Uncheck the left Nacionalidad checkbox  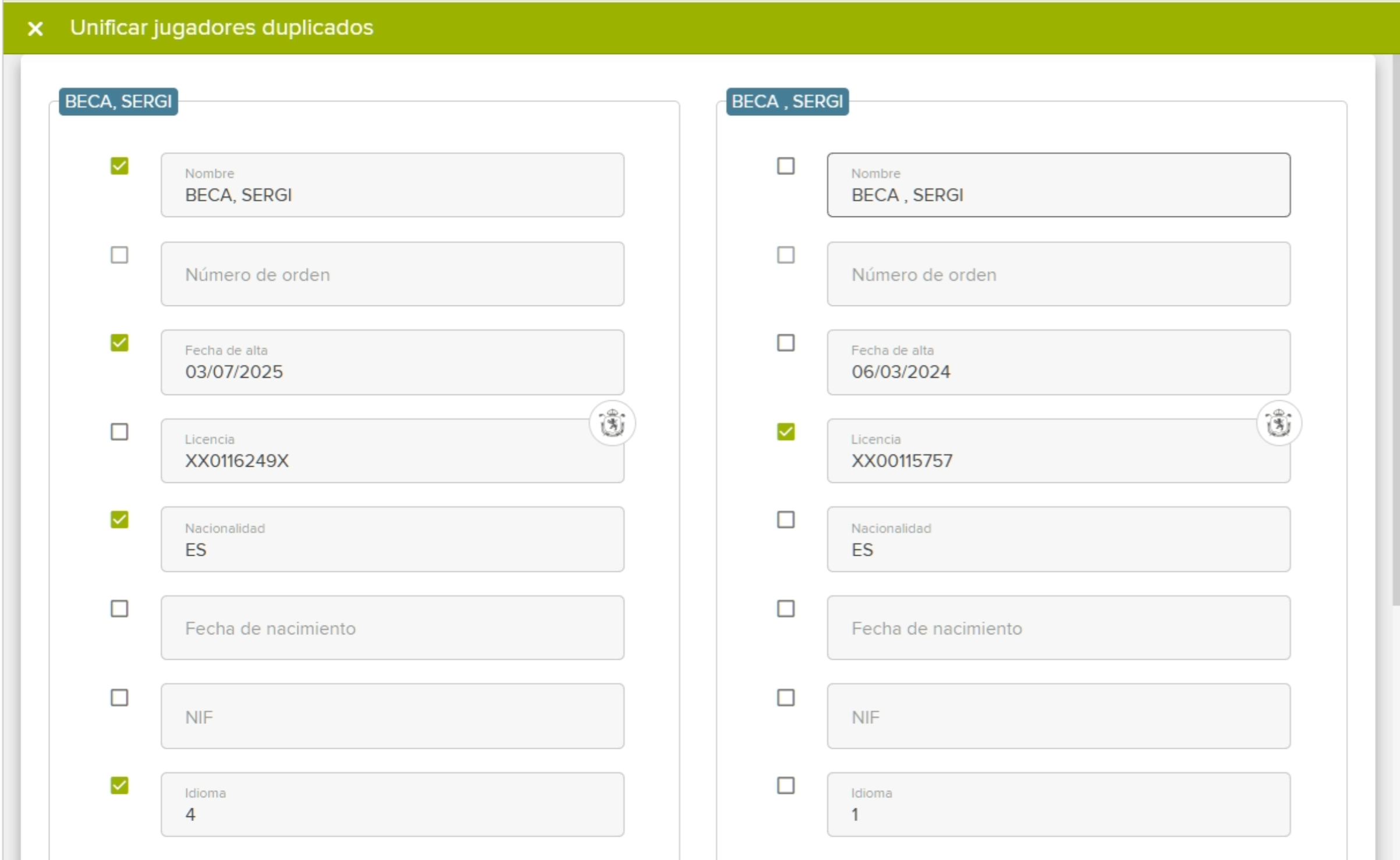[119, 520]
